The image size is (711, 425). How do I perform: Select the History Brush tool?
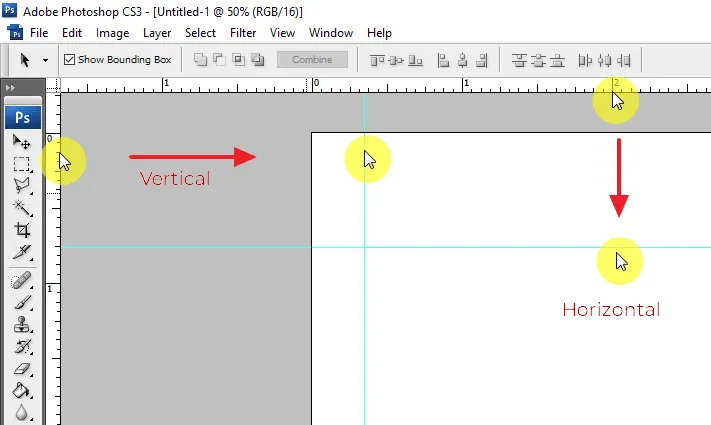[x=21, y=347]
